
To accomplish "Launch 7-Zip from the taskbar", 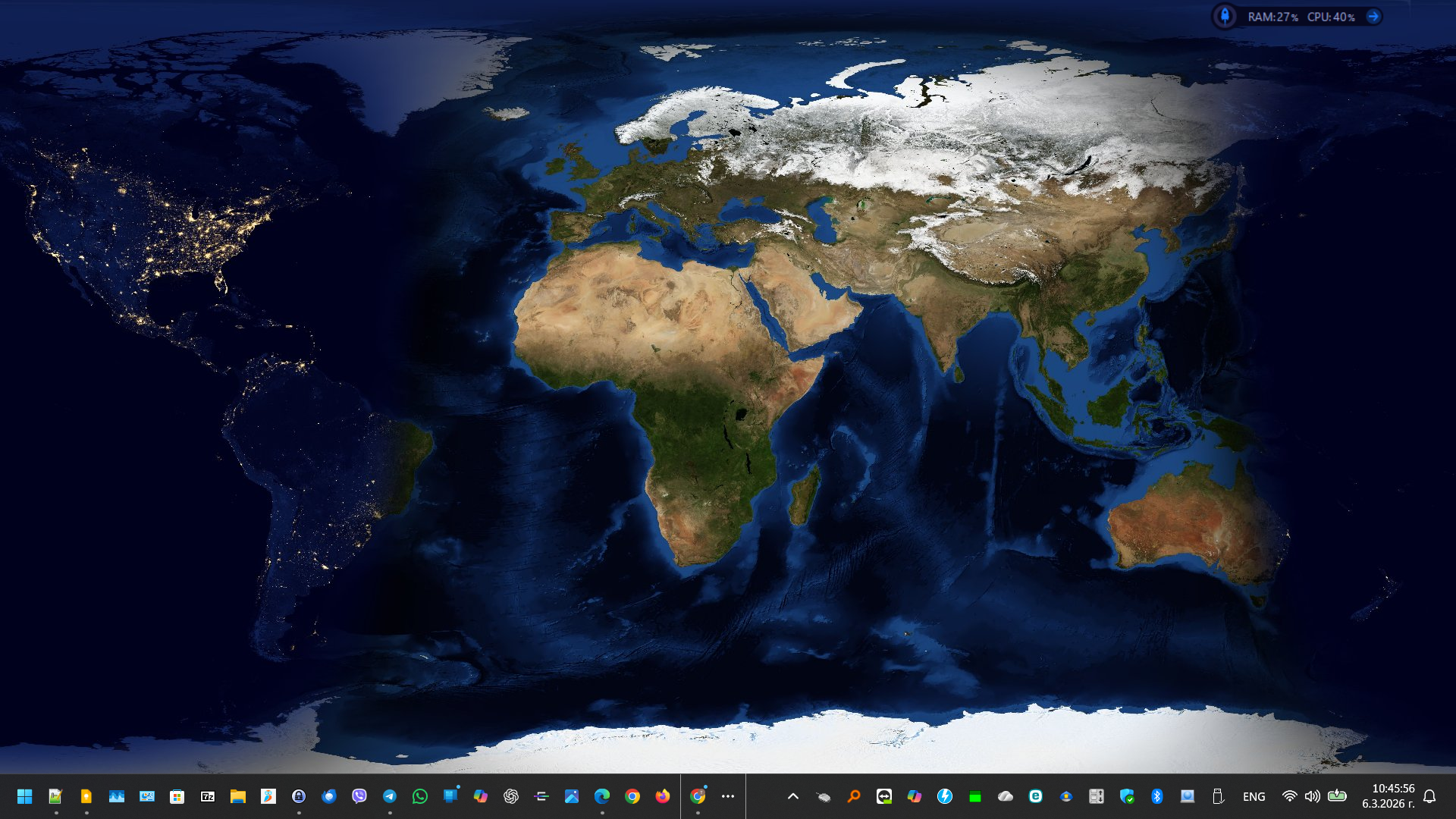I will pos(207,796).
